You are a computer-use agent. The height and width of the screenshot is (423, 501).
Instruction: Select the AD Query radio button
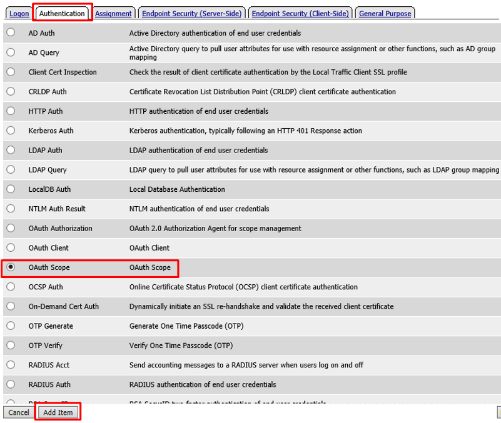coord(11,52)
